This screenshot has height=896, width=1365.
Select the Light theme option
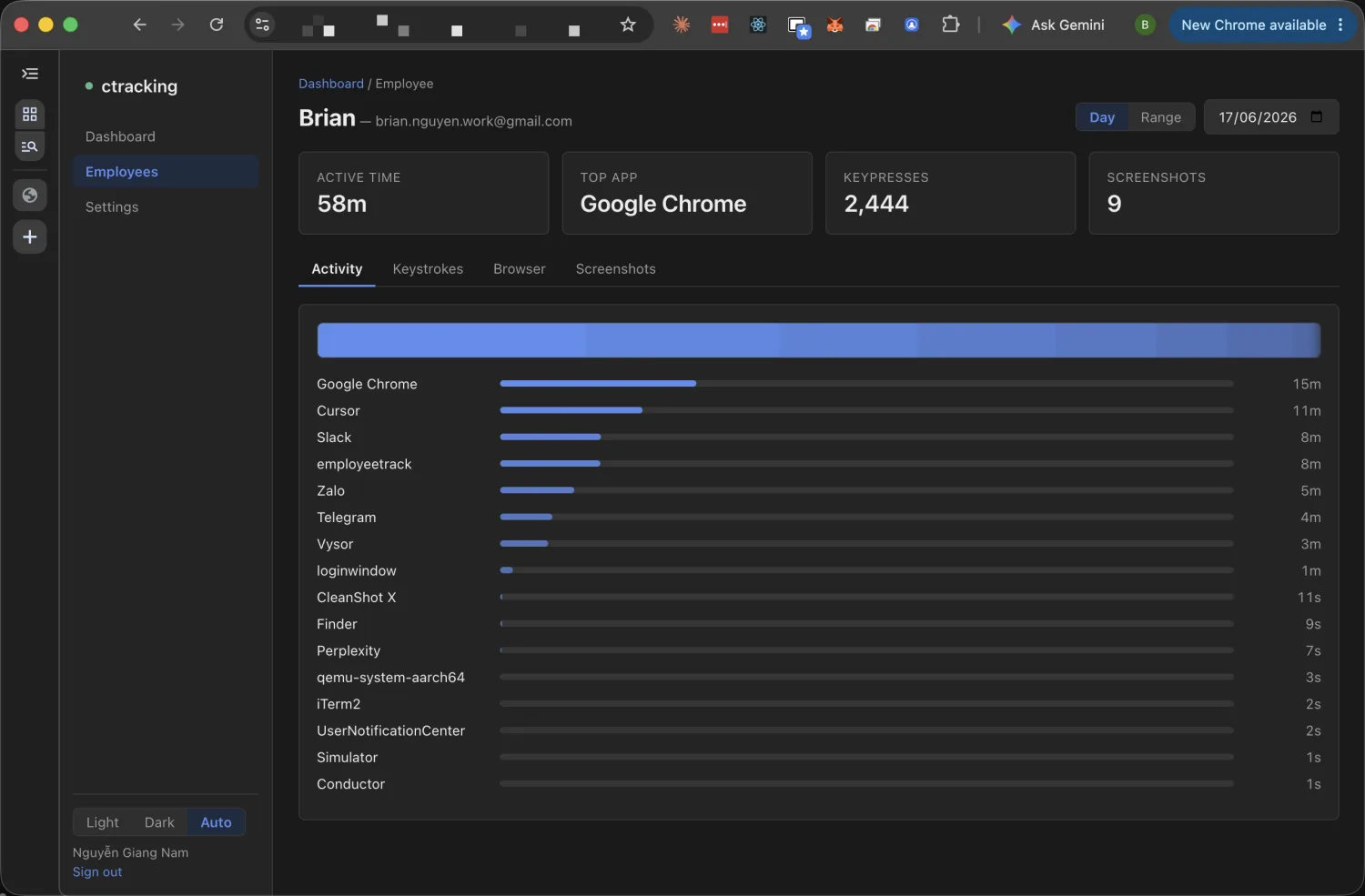(102, 822)
